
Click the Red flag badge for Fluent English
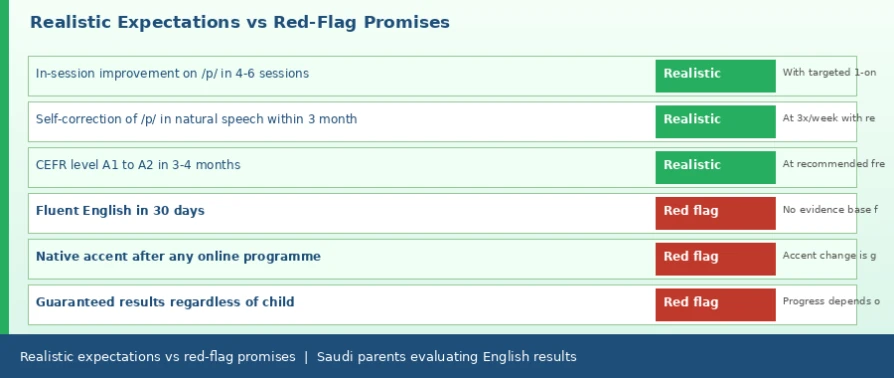tap(715, 213)
